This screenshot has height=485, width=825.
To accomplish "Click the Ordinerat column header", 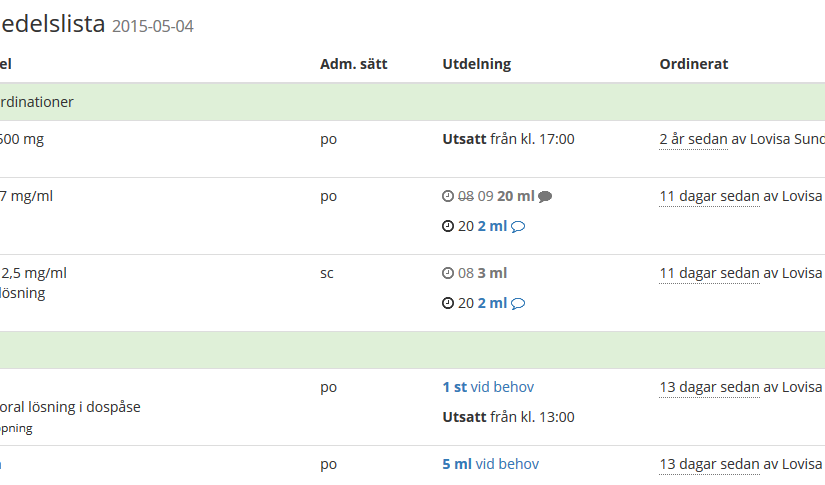I will pos(693,64).
